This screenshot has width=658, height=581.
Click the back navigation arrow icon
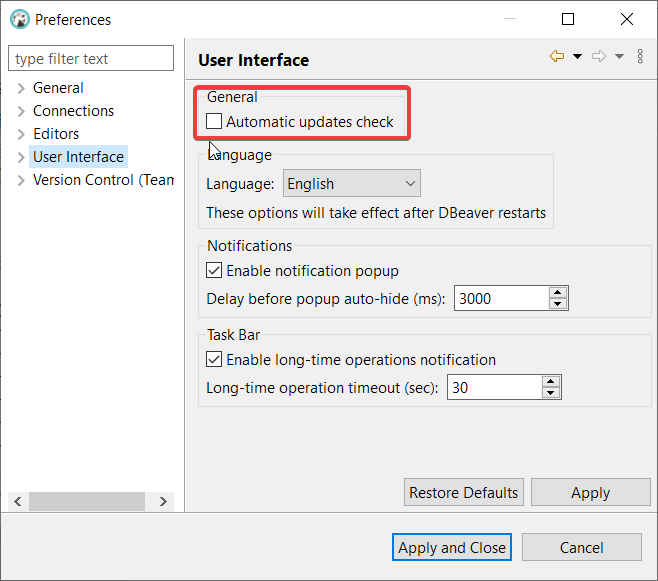pyautogui.click(x=557, y=56)
